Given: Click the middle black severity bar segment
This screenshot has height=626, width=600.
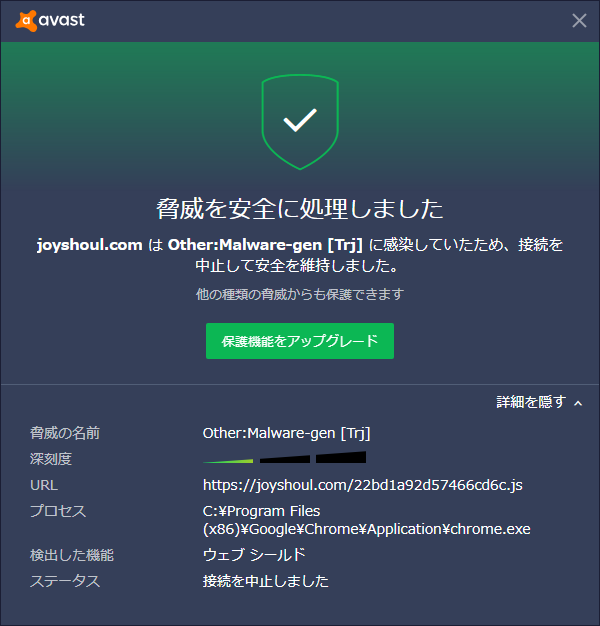Looking at the screenshot, I should click(285, 459).
